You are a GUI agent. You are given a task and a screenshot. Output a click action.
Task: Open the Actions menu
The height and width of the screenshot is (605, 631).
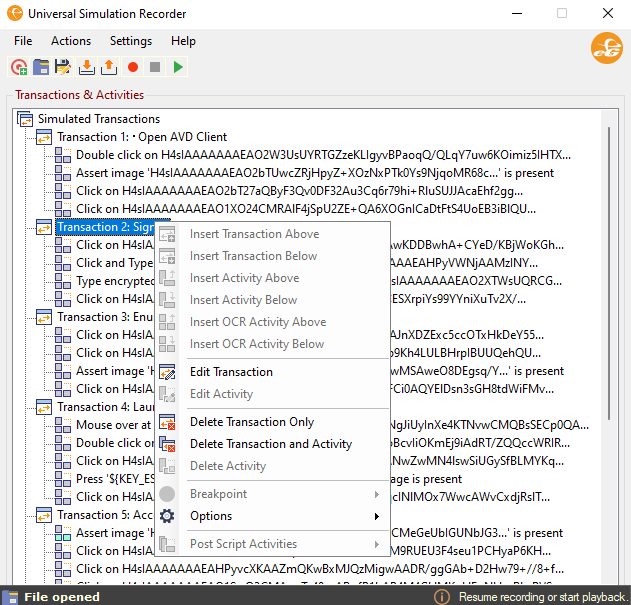(x=71, y=41)
